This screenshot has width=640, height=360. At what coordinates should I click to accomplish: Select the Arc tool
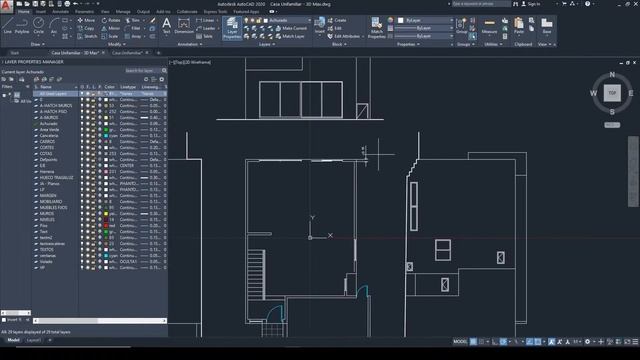coord(54,26)
